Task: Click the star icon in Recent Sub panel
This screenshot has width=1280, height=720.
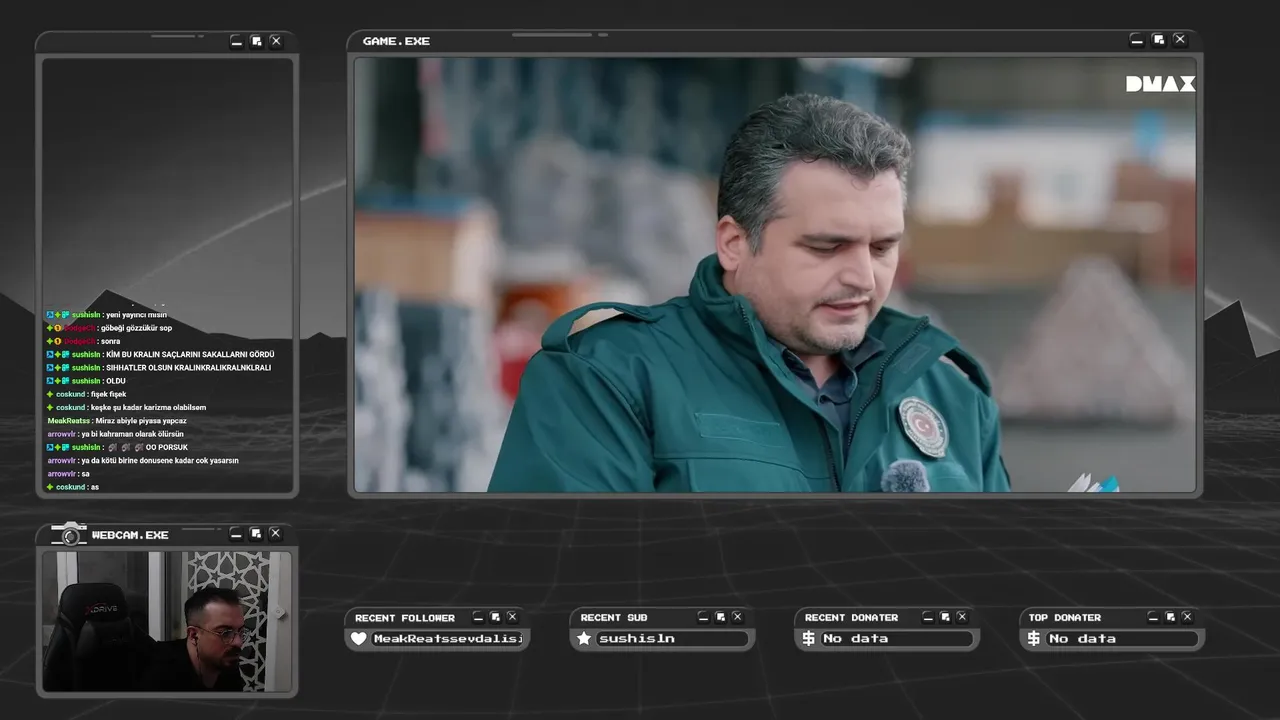Action: click(x=584, y=638)
